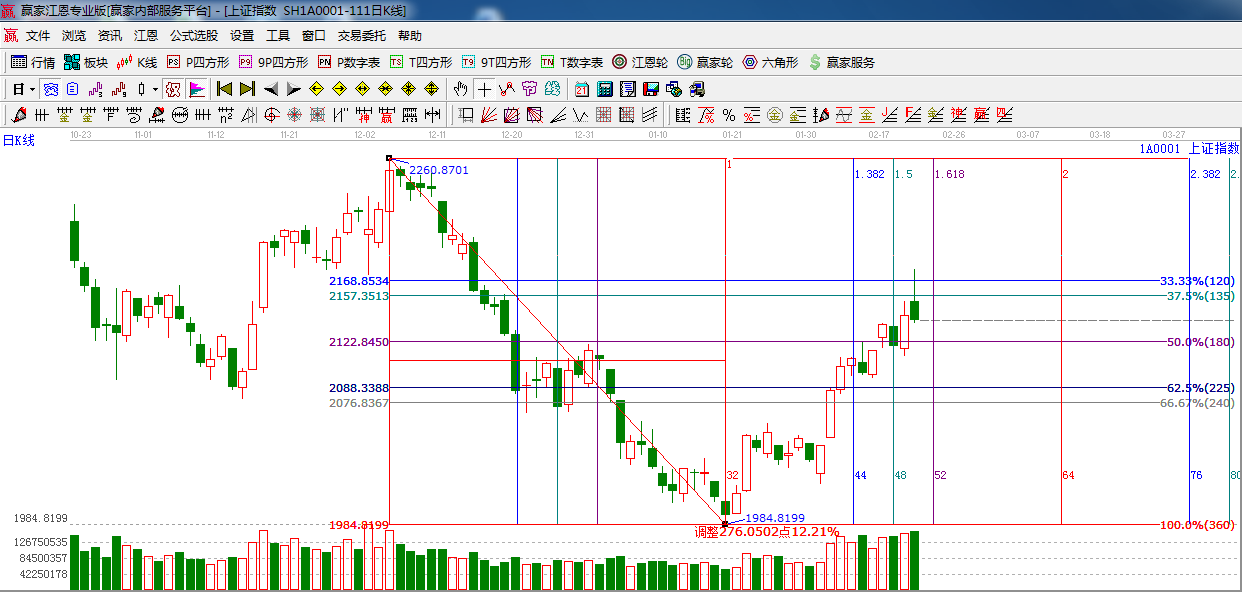
Task: Toggle the highlighted 权 adjustment button
Action: (x=173, y=89)
